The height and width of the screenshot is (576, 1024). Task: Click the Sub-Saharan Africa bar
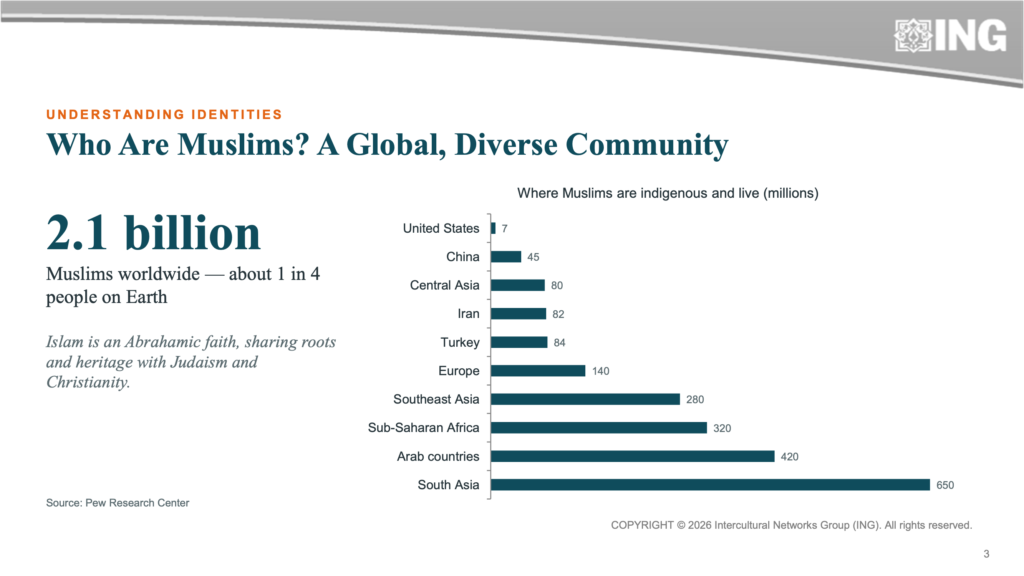(x=599, y=428)
